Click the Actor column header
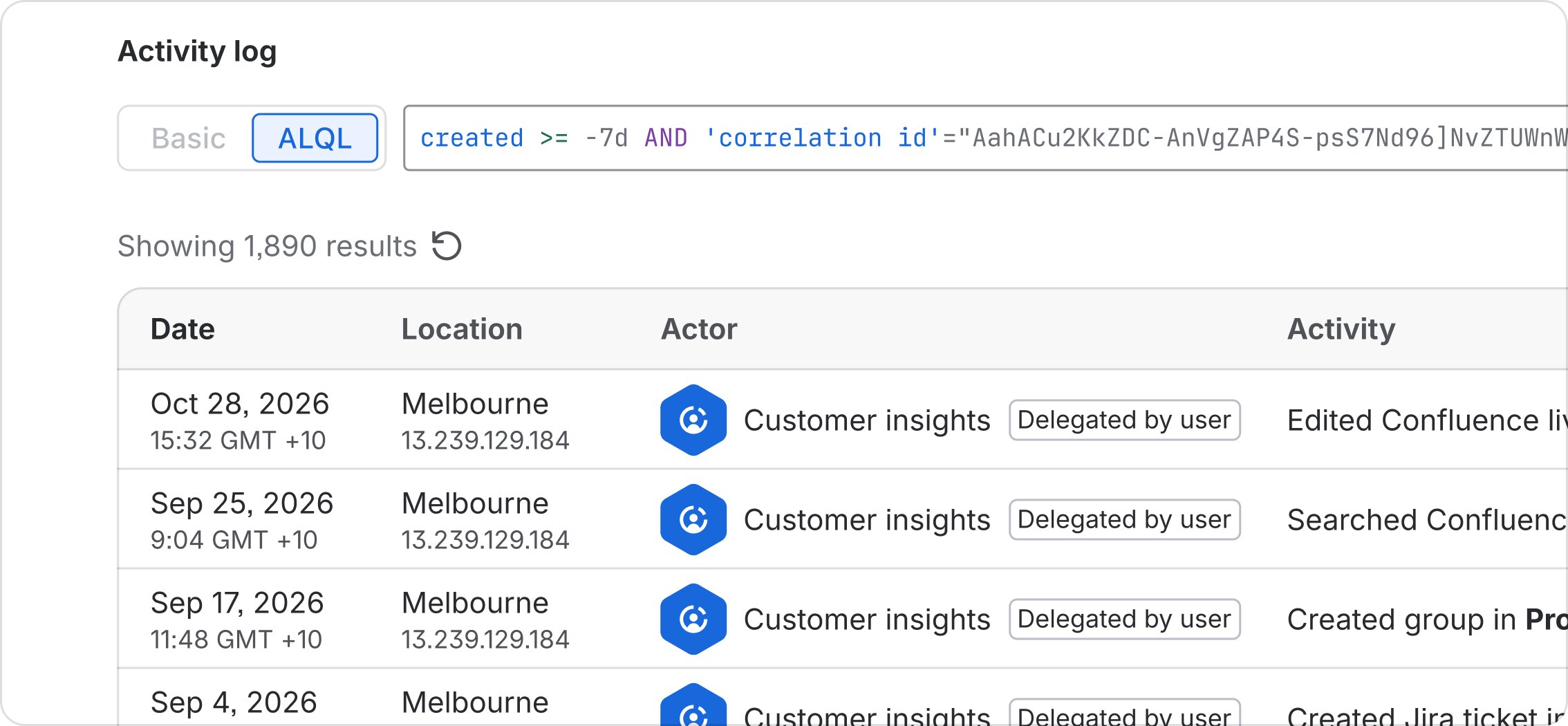 [699, 329]
